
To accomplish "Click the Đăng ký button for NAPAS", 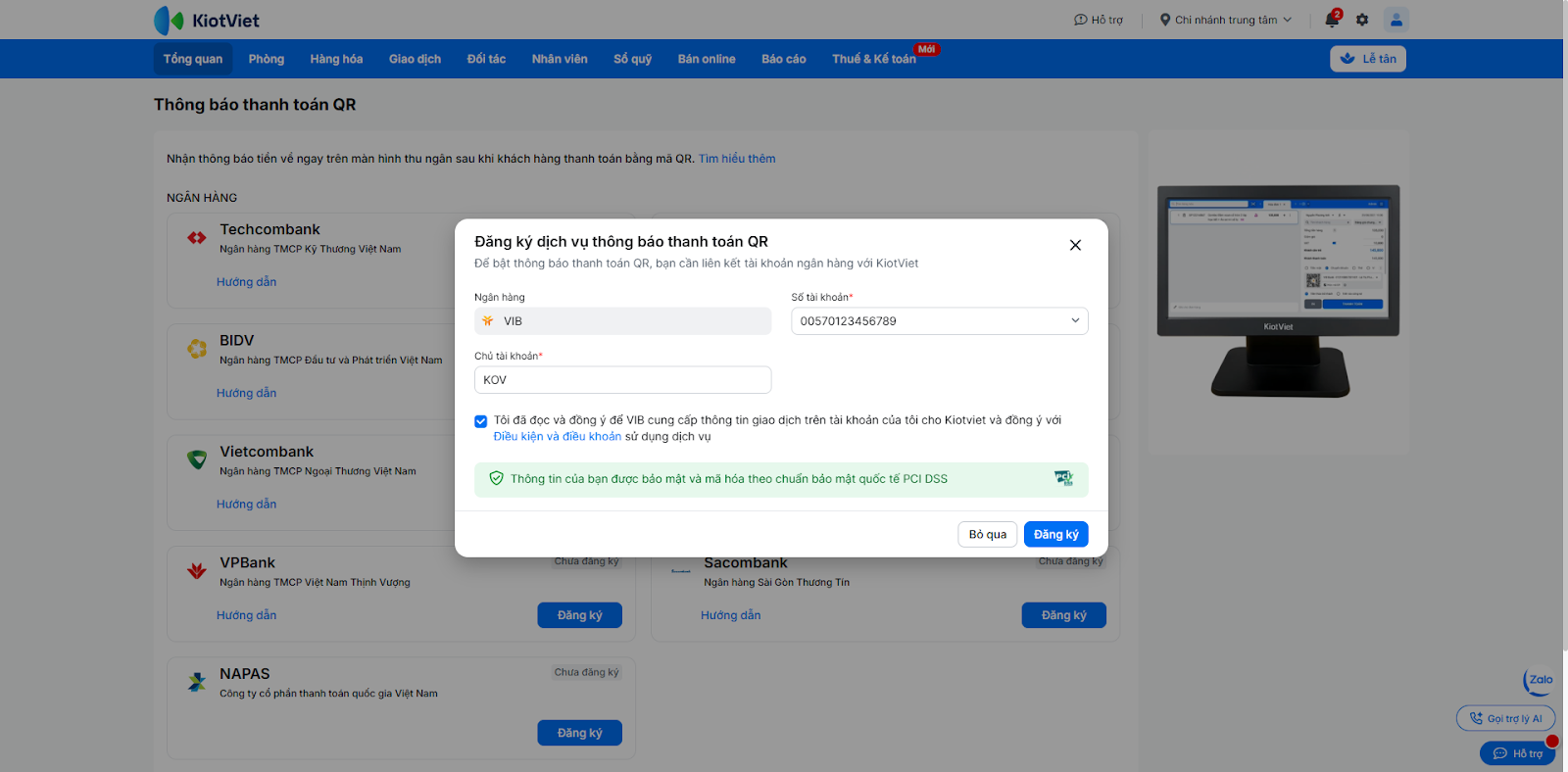I will click(x=579, y=733).
